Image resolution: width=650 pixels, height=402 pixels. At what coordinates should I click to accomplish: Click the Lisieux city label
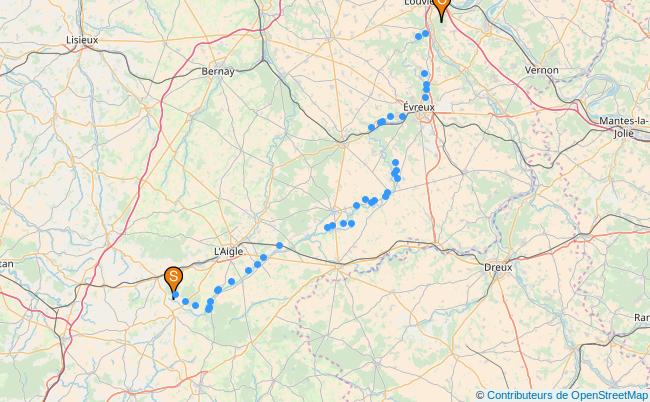(82, 40)
